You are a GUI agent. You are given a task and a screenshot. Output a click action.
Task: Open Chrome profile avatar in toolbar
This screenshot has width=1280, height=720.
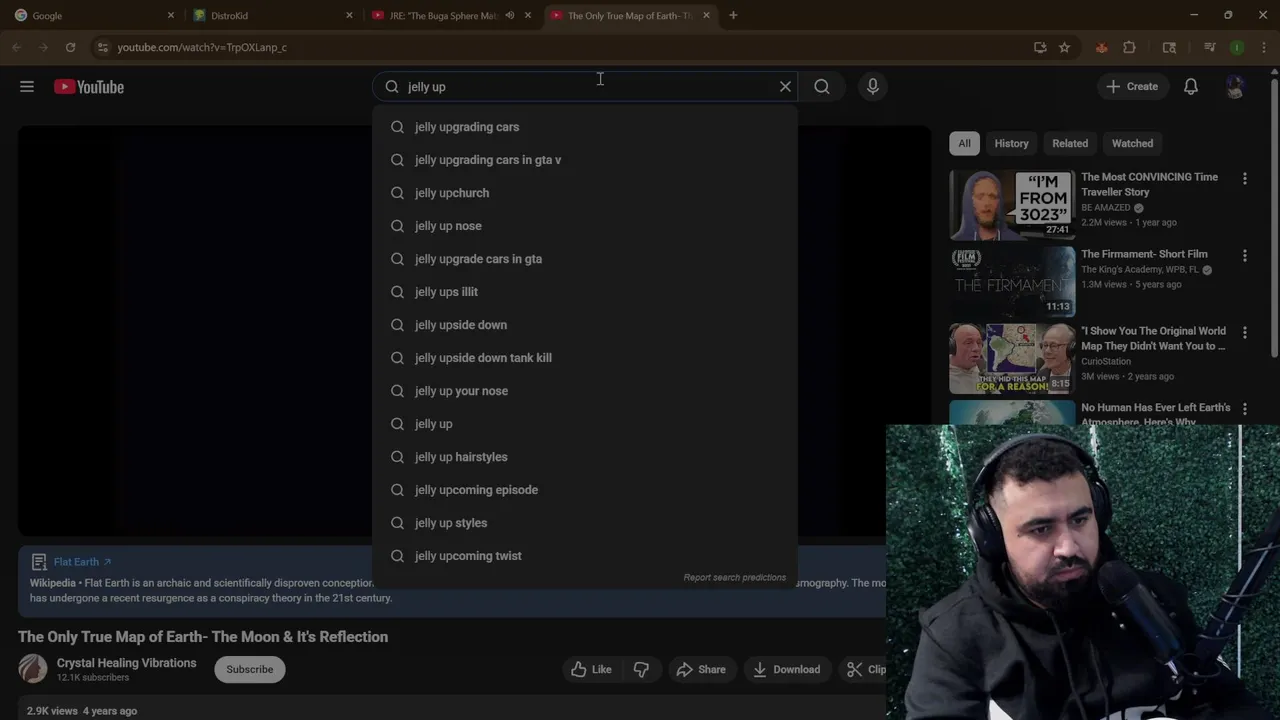pyautogui.click(x=1237, y=47)
